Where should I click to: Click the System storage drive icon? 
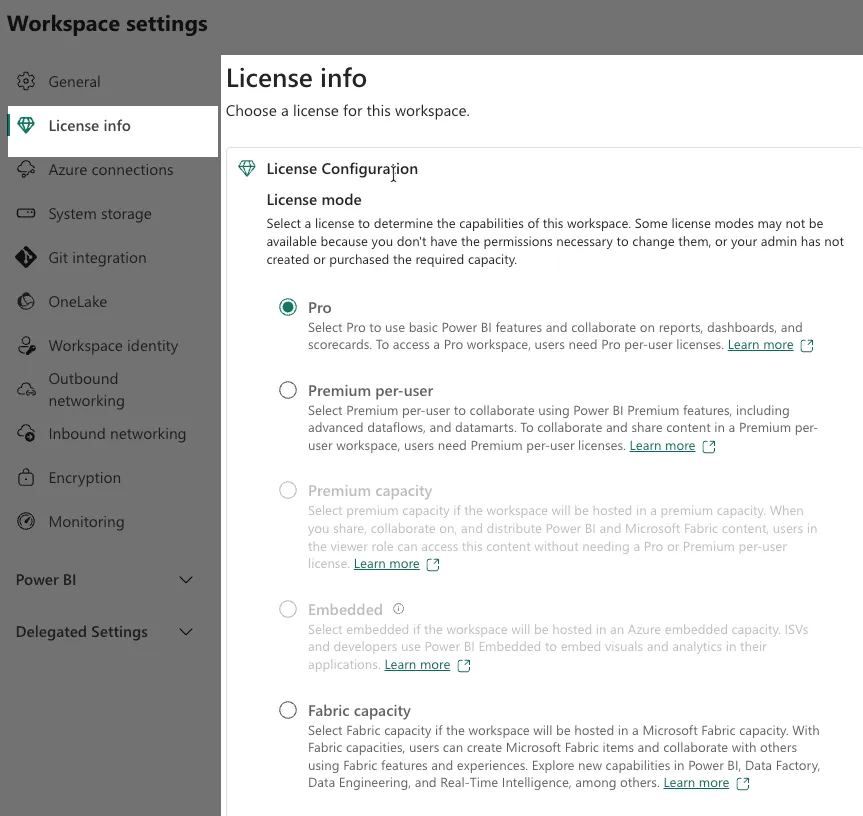point(26,213)
